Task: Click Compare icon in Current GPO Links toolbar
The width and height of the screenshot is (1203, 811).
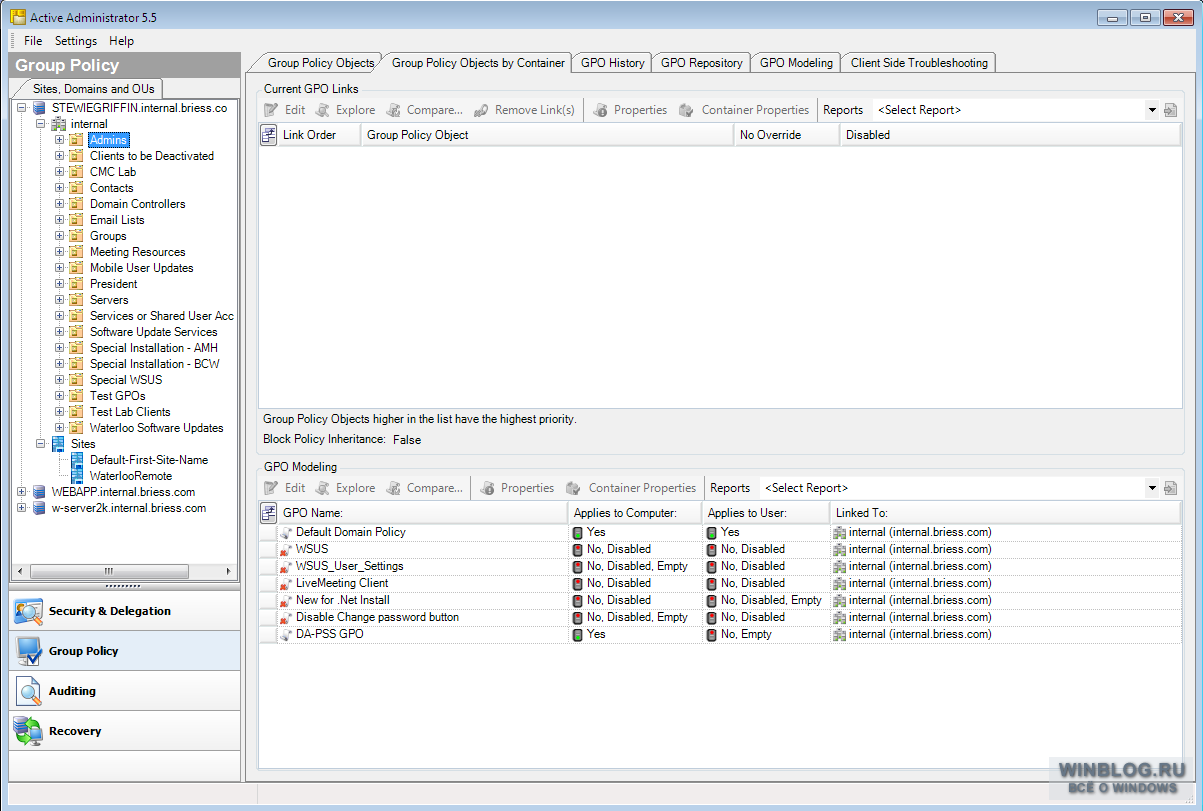Action: (394, 110)
